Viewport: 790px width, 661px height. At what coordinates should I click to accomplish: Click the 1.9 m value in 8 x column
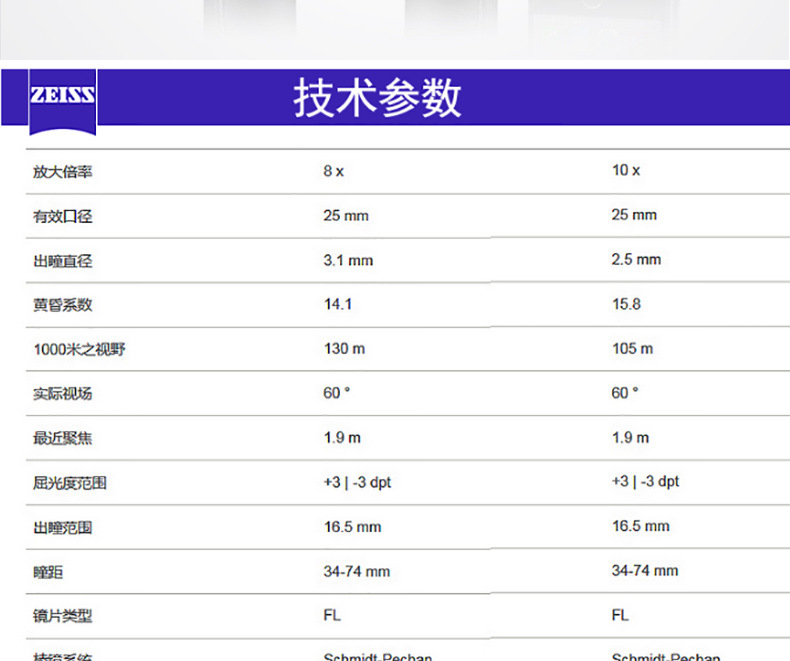click(343, 437)
